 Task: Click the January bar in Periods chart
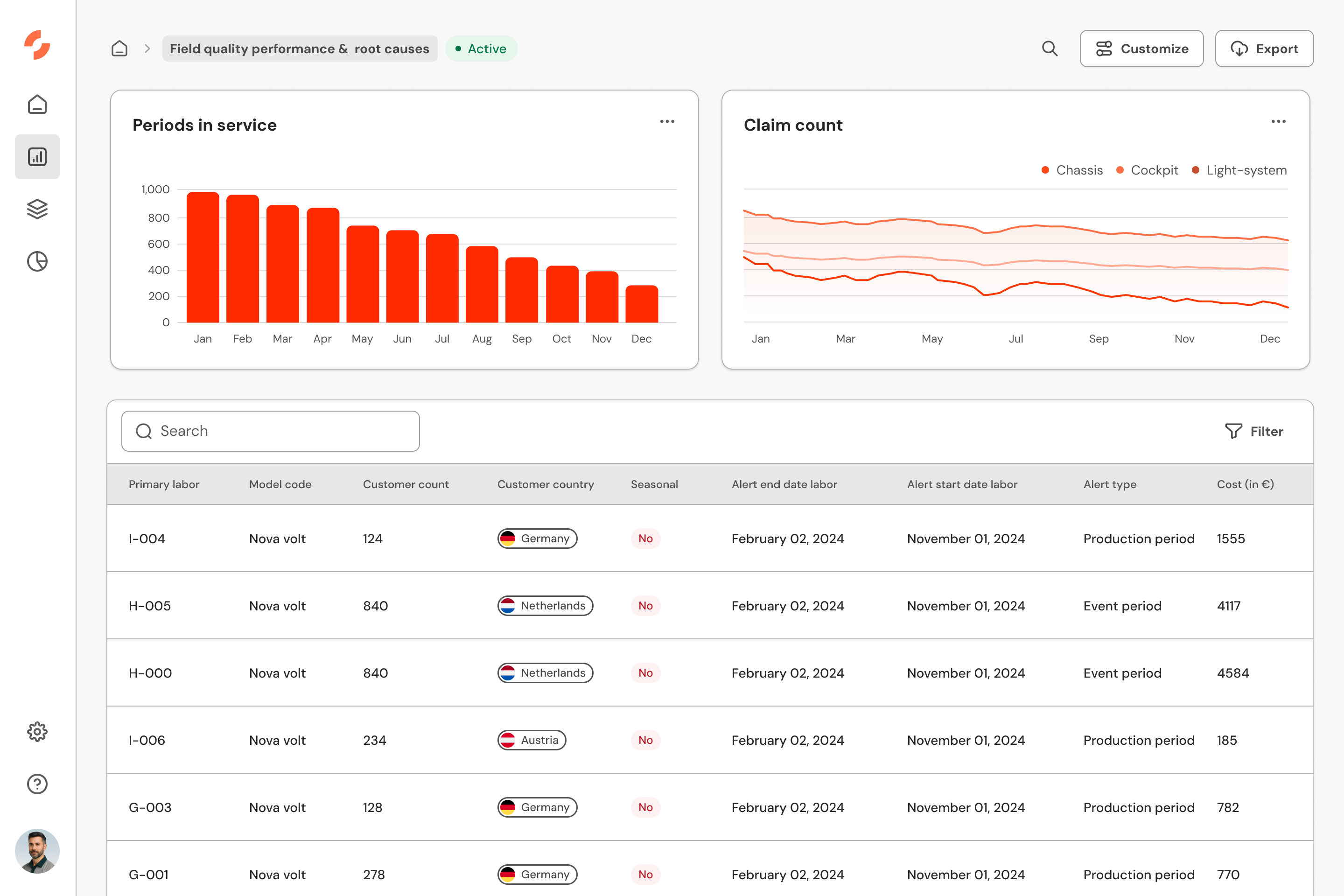[x=203, y=257]
